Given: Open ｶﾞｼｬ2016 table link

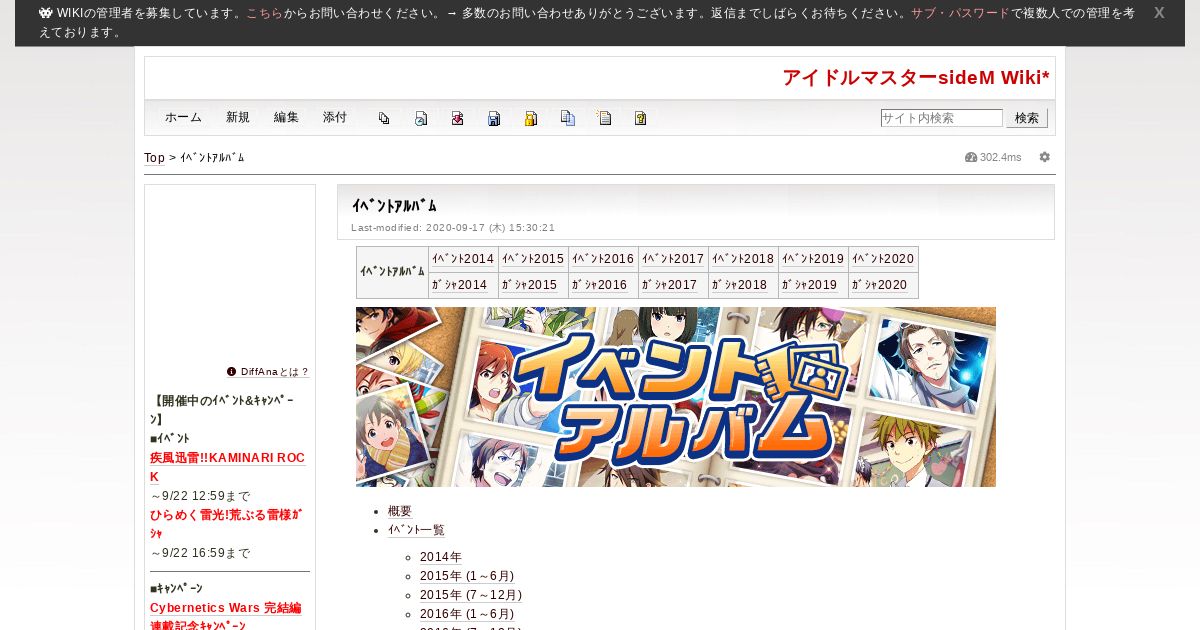Looking at the screenshot, I should pyautogui.click(x=600, y=285).
